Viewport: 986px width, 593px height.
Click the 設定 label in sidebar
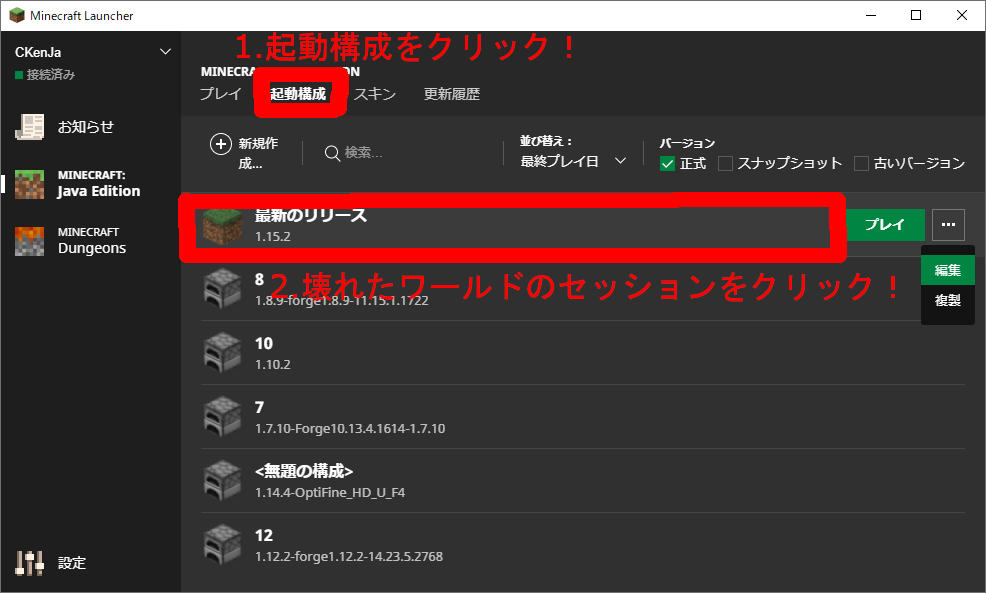coord(72,563)
